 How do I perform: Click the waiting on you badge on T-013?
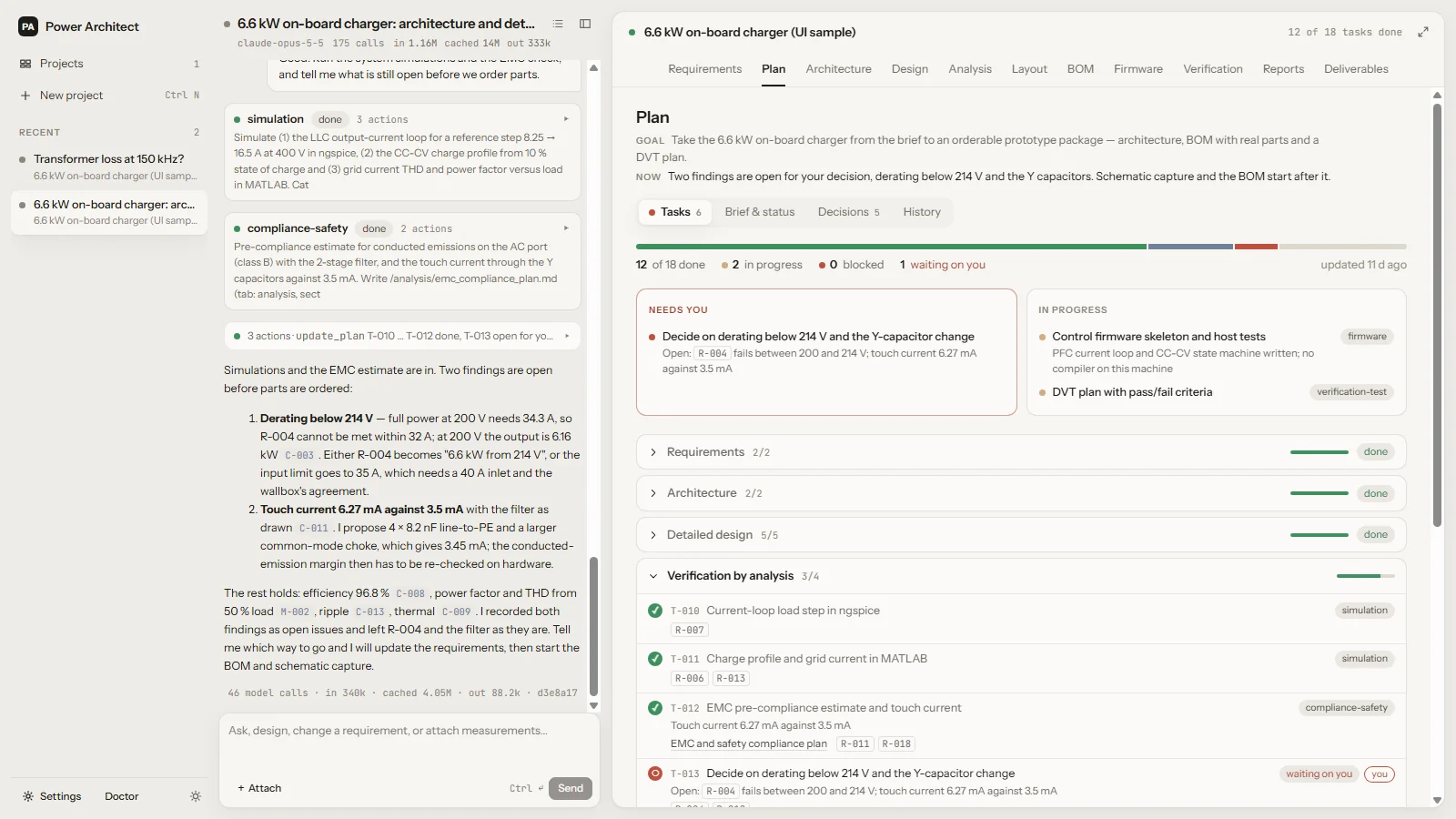pos(1319,774)
